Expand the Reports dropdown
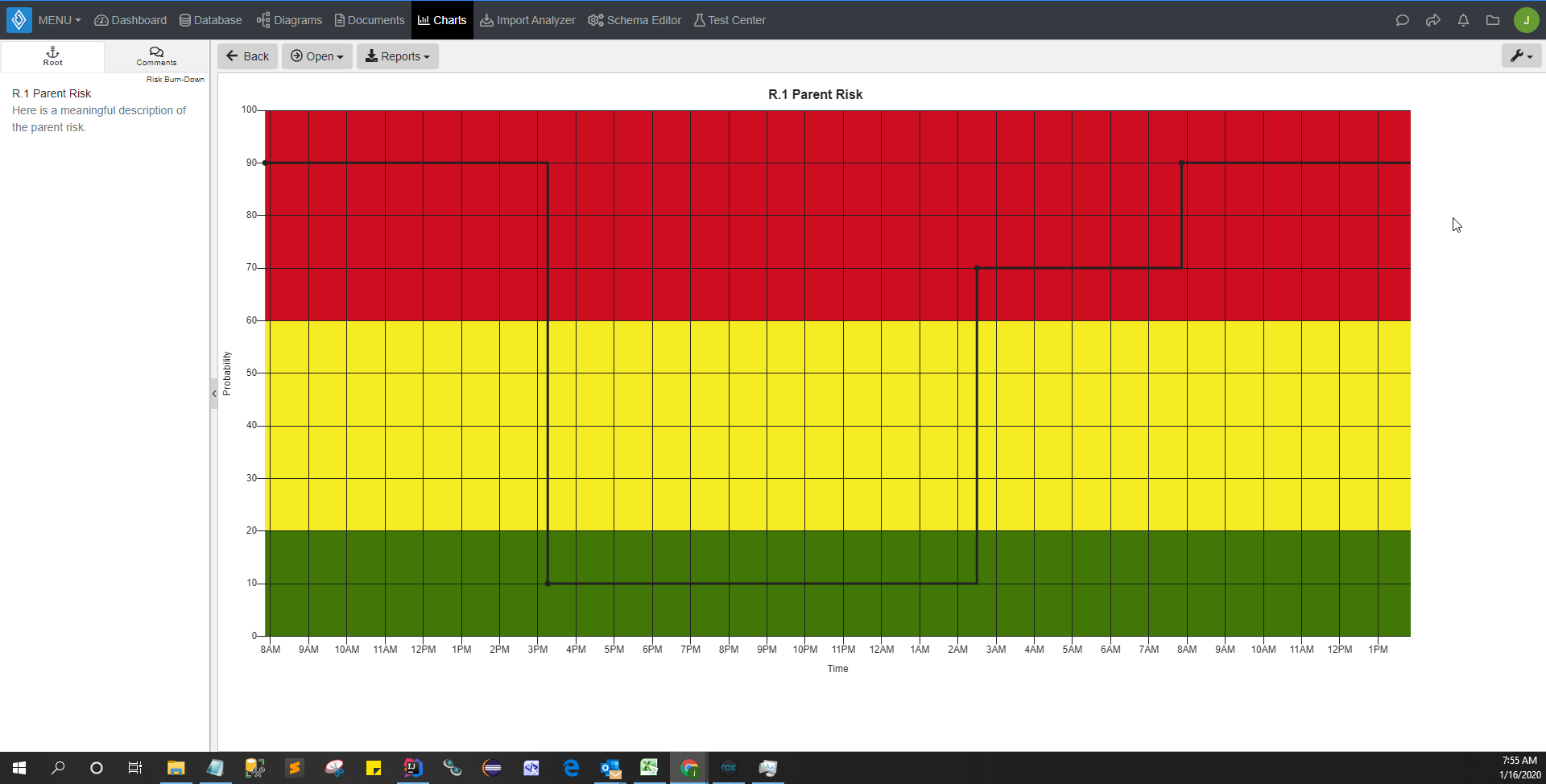This screenshot has width=1546, height=784. coord(397,56)
